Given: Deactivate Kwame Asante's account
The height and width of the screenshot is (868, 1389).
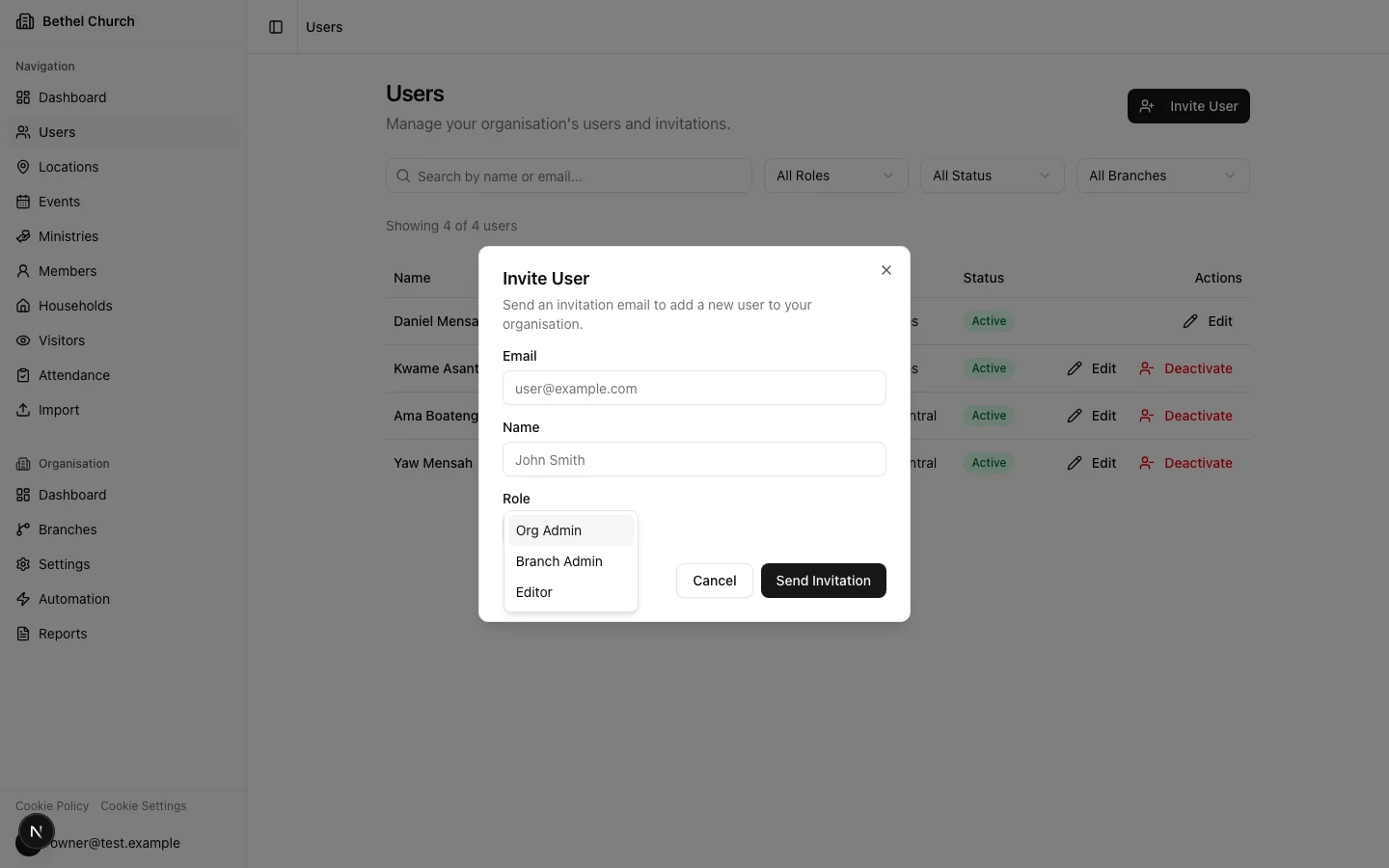Looking at the screenshot, I should pos(1185,368).
